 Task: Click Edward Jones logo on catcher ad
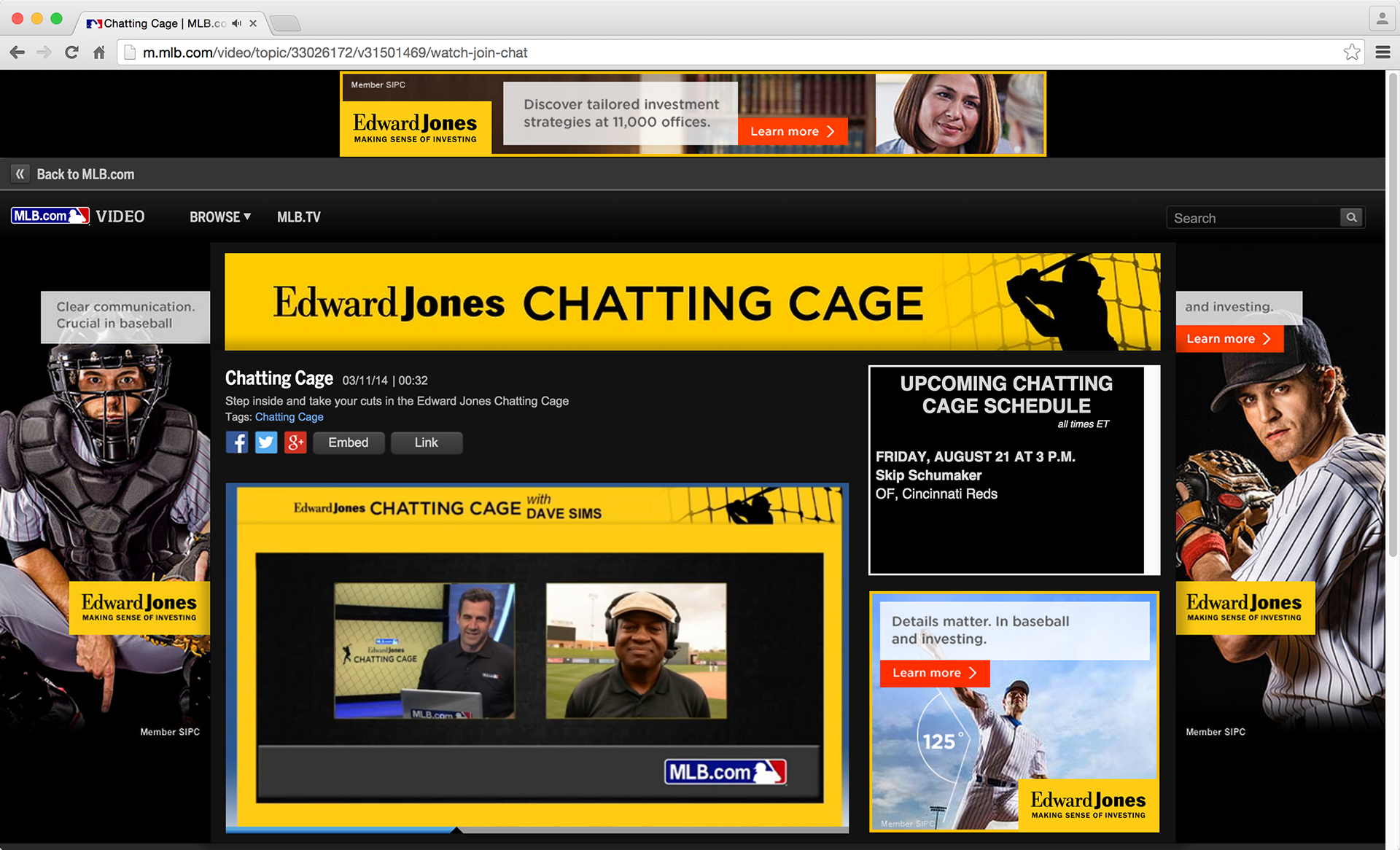139,607
